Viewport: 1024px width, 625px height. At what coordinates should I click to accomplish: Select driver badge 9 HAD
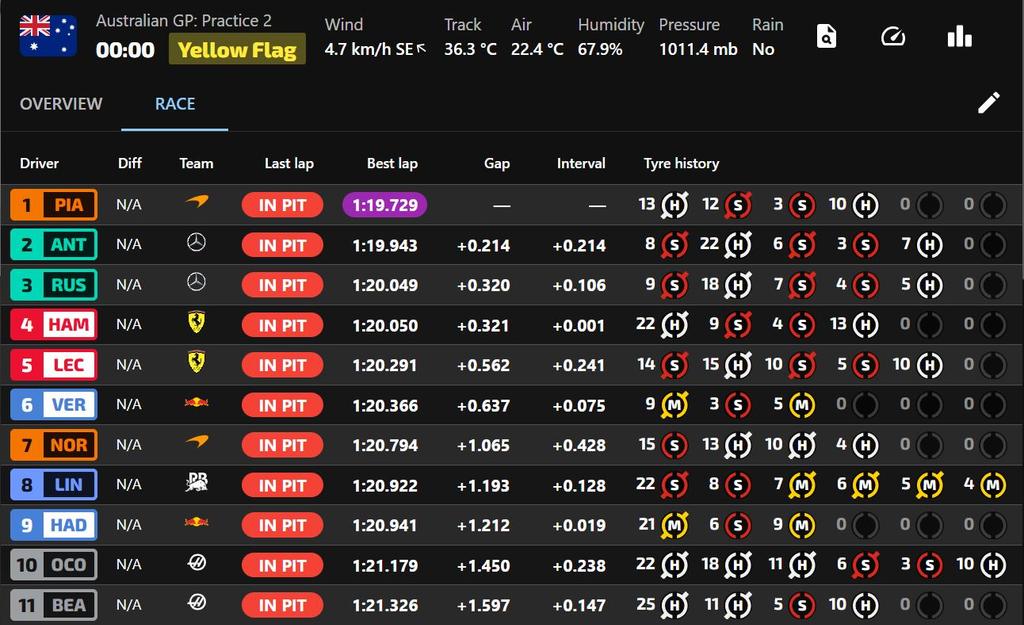(x=54, y=525)
